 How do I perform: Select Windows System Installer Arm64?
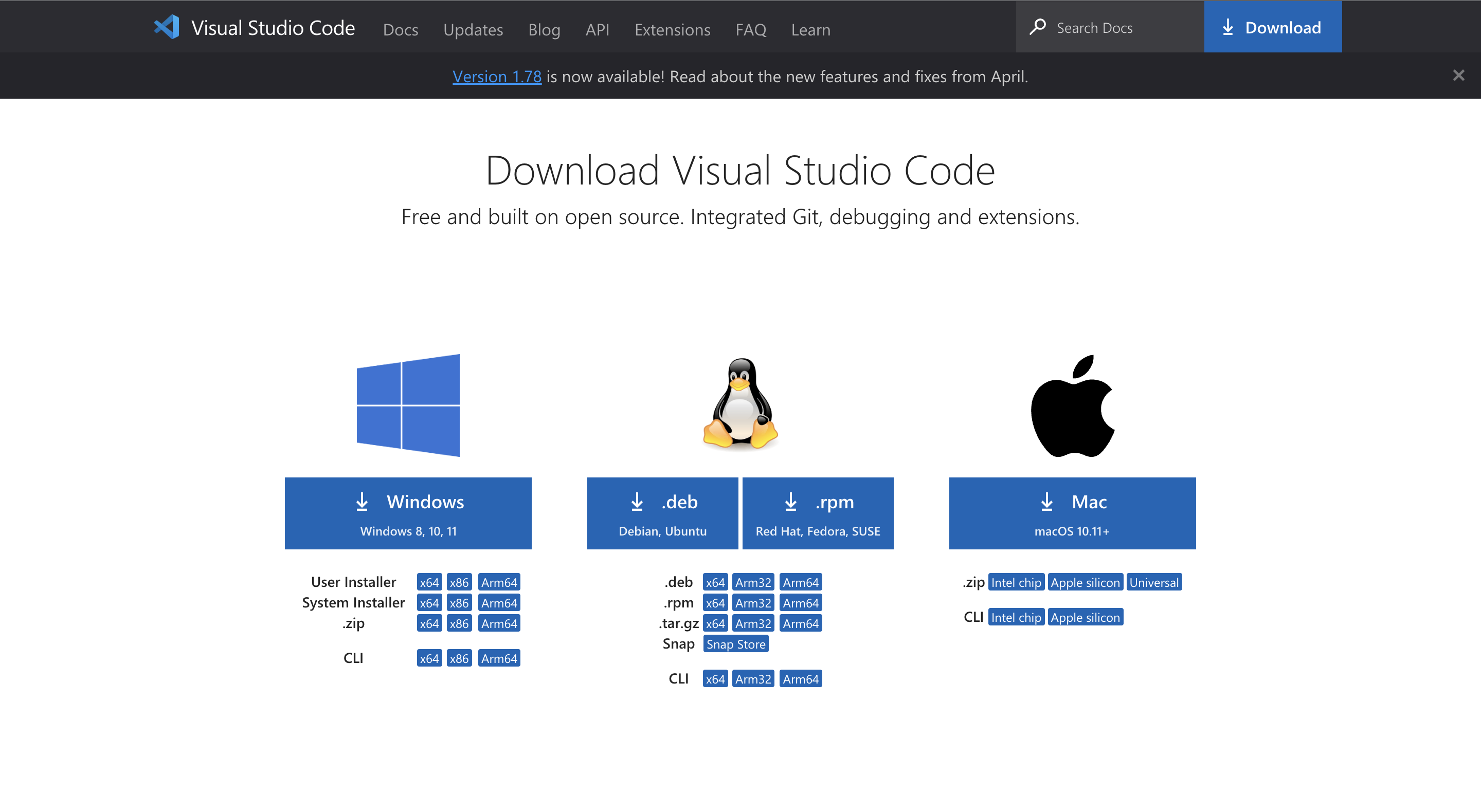coord(499,603)
